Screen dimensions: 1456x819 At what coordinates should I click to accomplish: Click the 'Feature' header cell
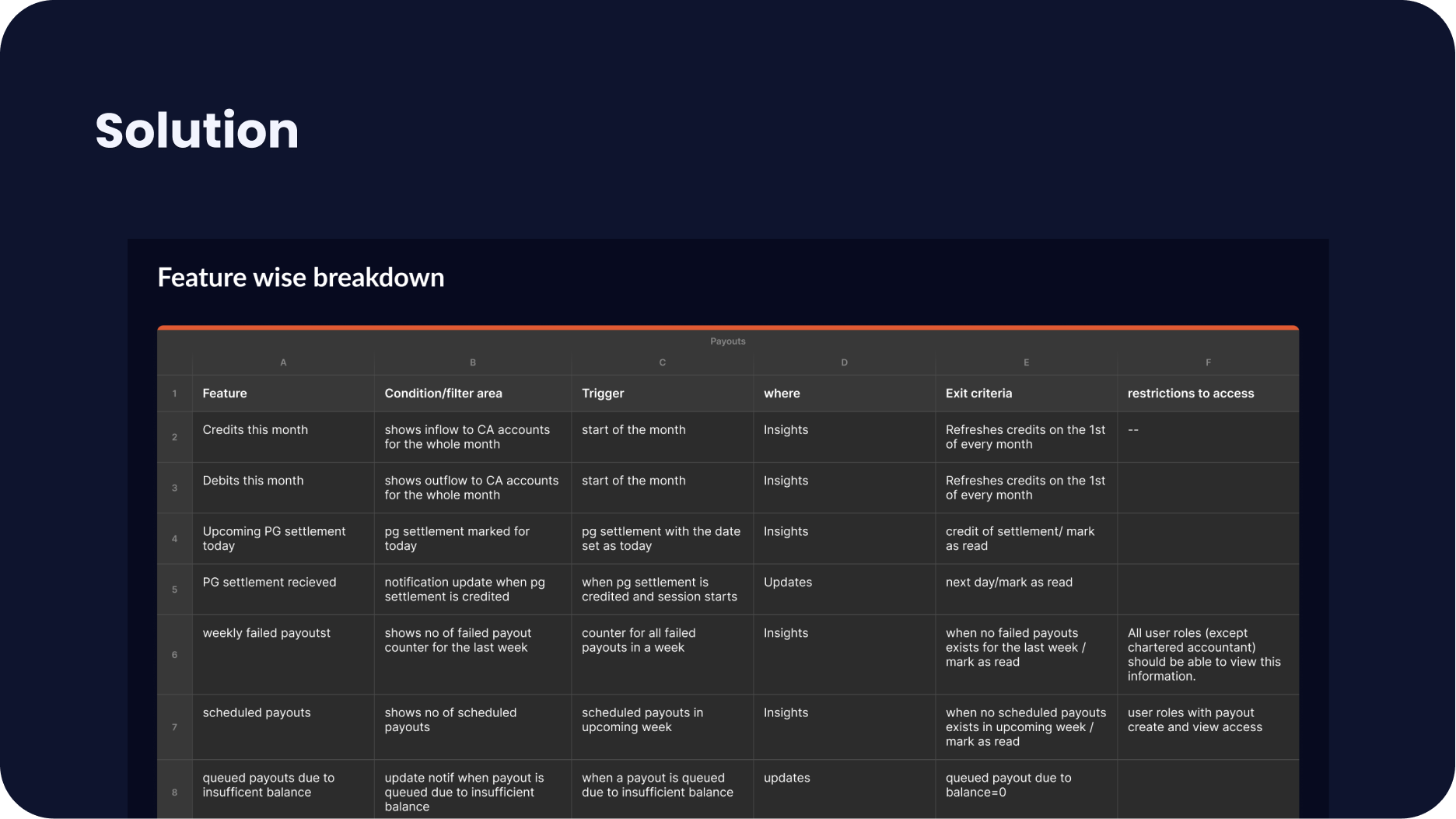coord(283,394)
